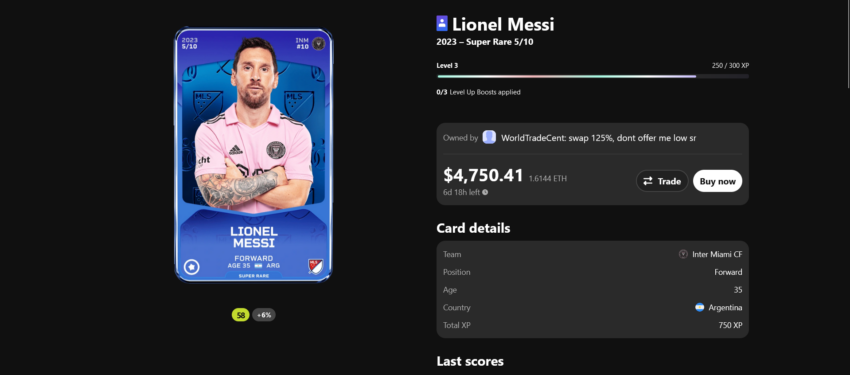
Task: Open the owner avatar icon next to WorldTradeCent
Action: 489,138
